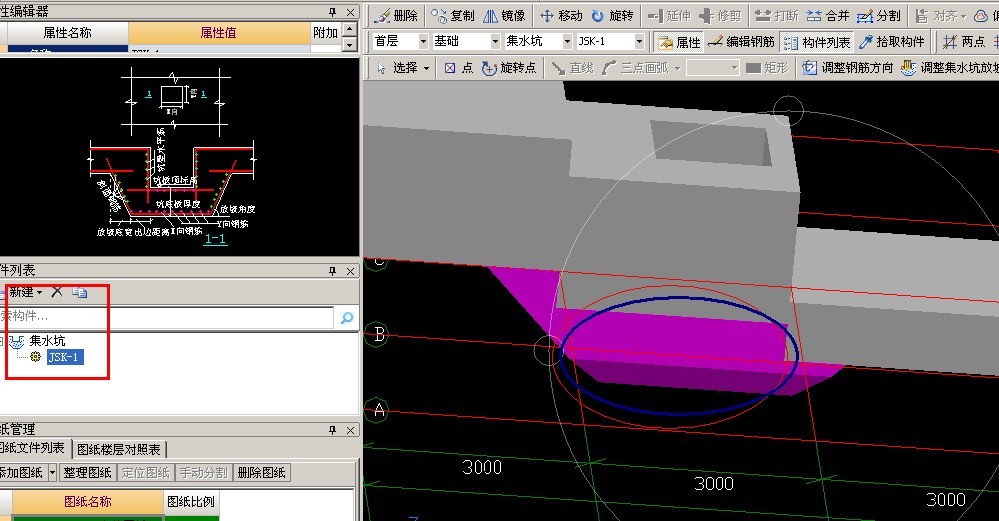
Task: Pick the 旋转 (rotate) tool
Action: pyautogui.click(x=612, y=15)
